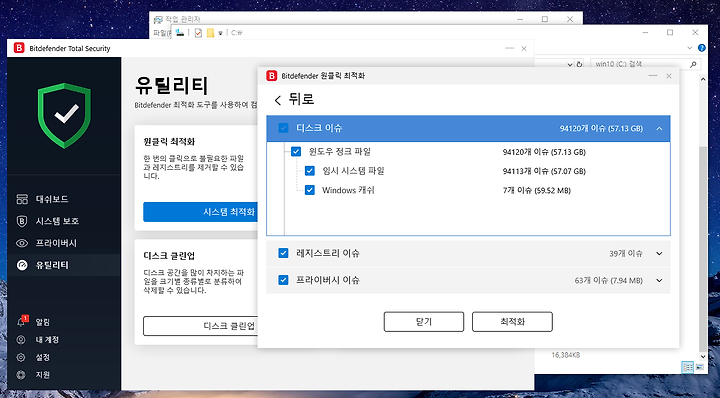
Task: Click the Explorer address refresh icon
Action: coord(579,64)
